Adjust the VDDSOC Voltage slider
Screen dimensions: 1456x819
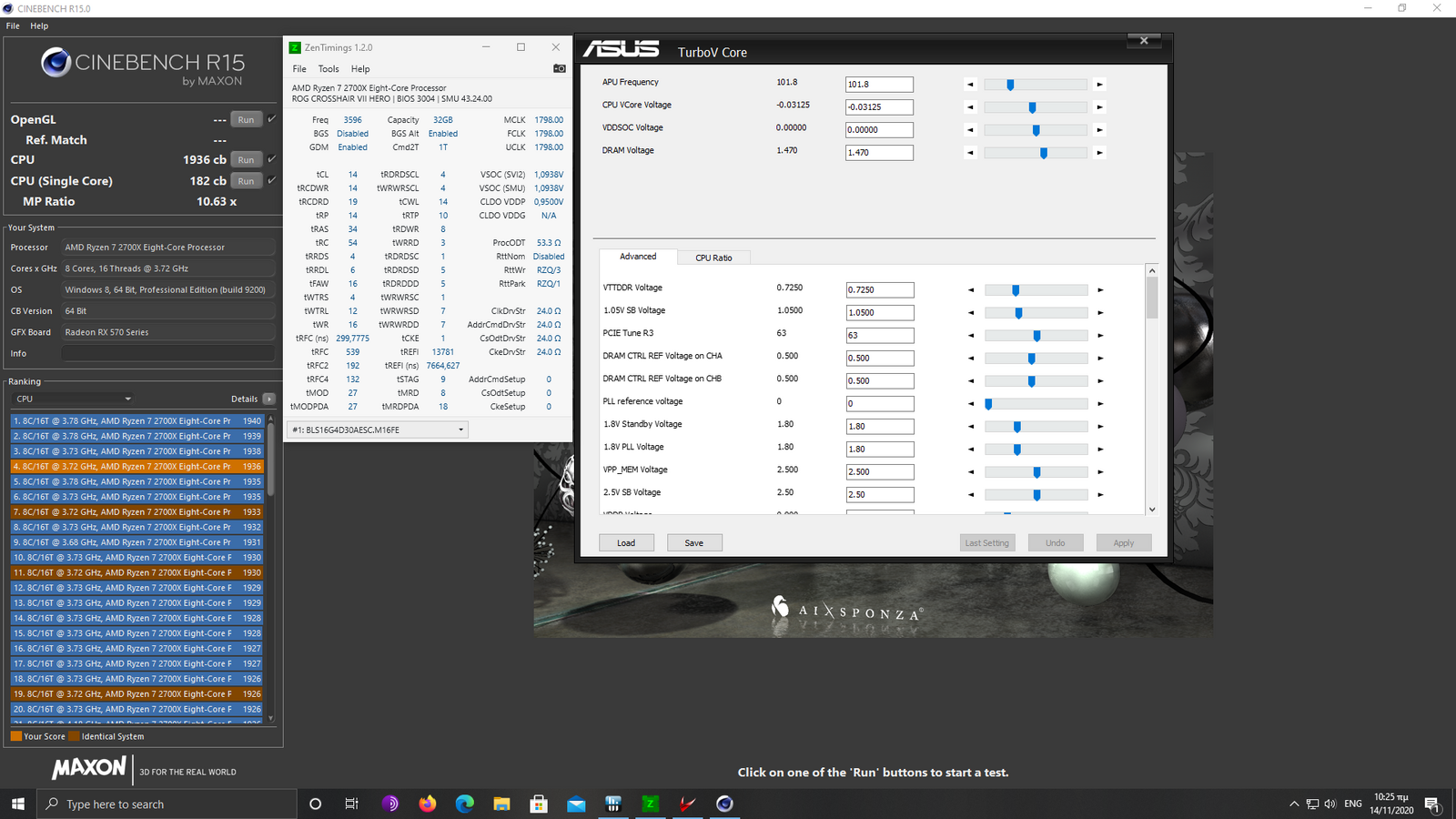(1036, 130)
